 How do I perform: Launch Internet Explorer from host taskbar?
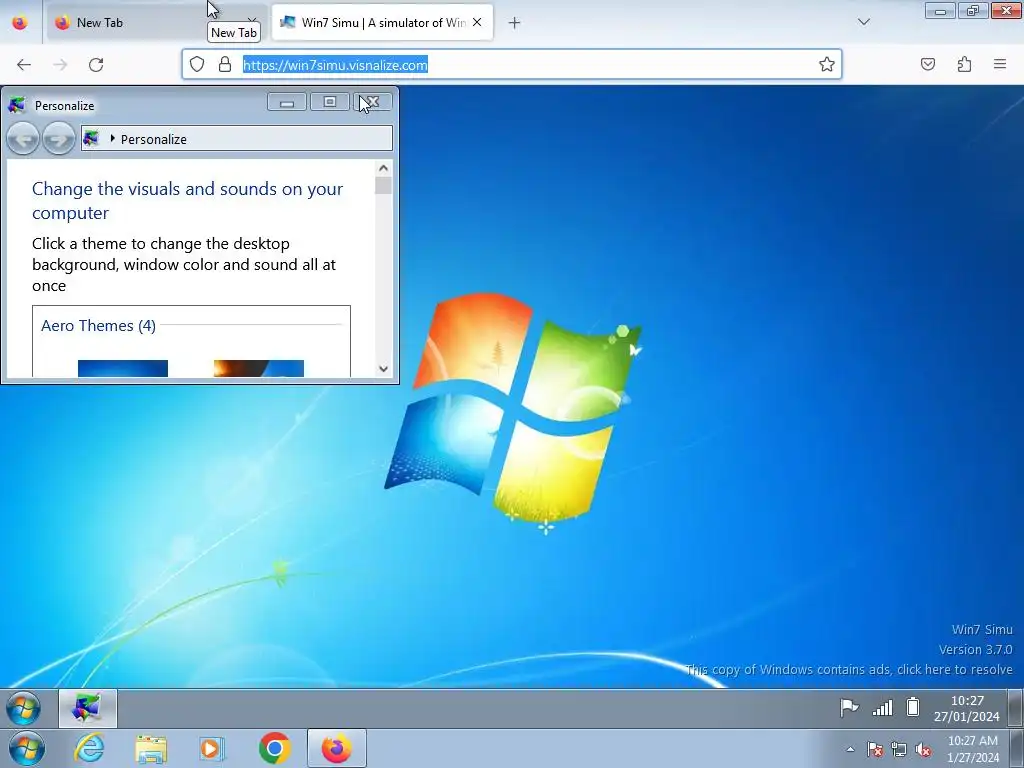pyautogui.click(x=89, y=748)
